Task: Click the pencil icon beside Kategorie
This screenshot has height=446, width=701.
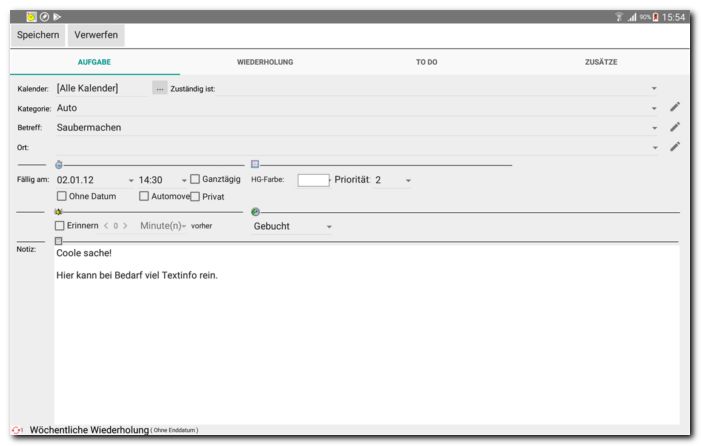Action: click(675, 107)
